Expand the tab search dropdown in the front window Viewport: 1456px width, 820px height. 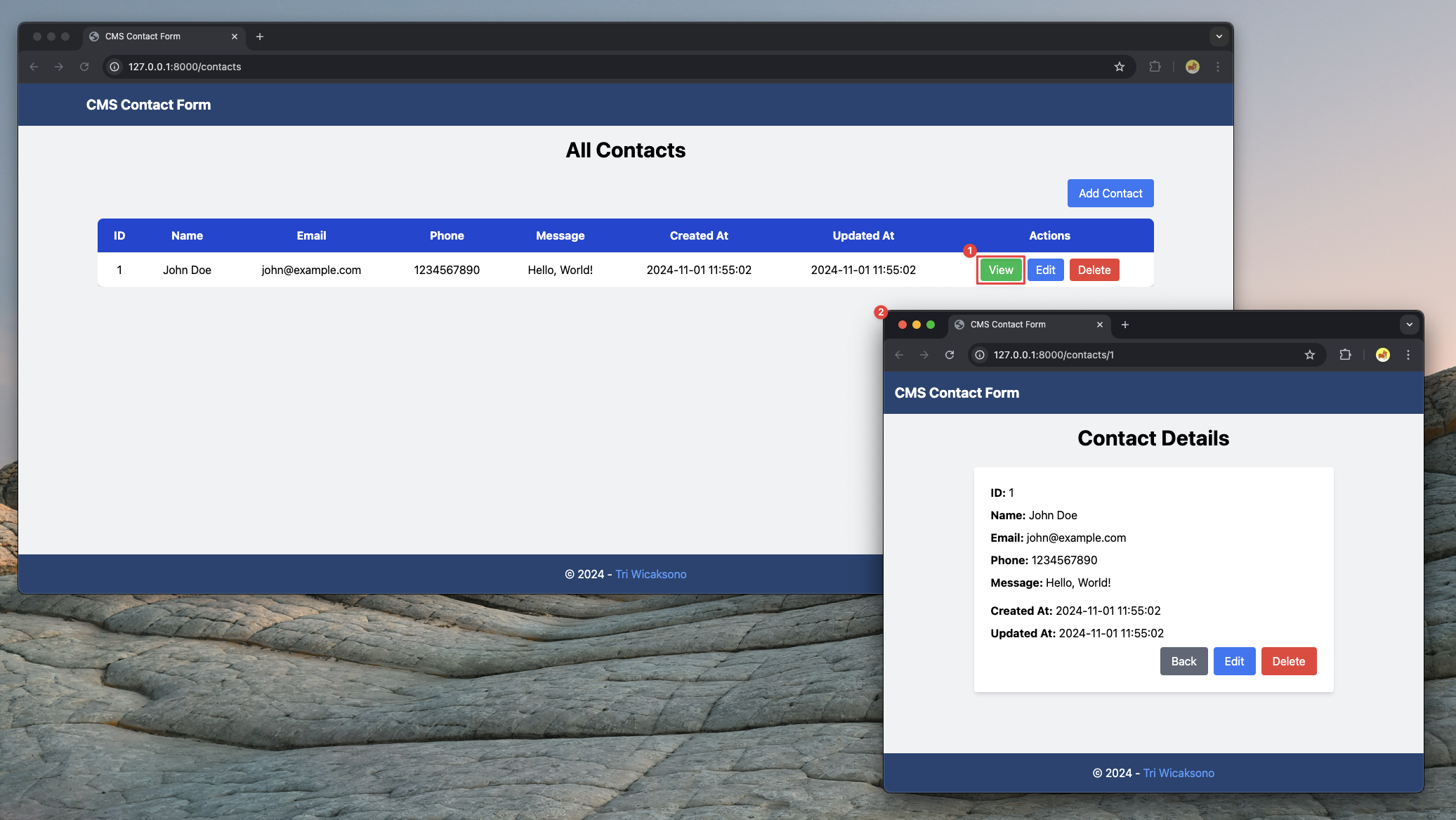click(1409, 325)
